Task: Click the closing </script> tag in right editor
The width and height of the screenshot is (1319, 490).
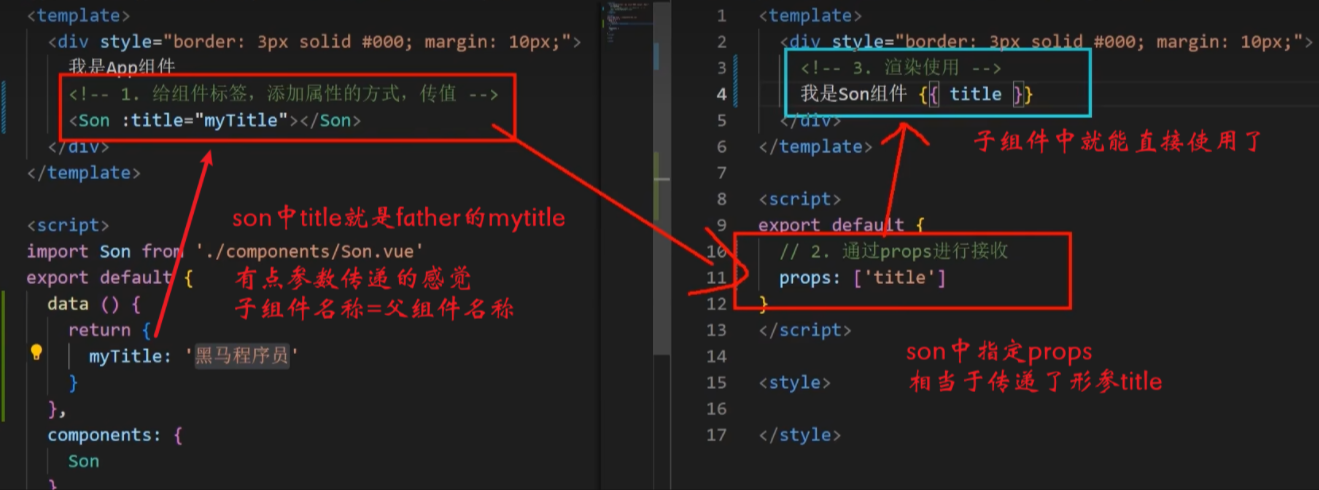Action: 805,330
